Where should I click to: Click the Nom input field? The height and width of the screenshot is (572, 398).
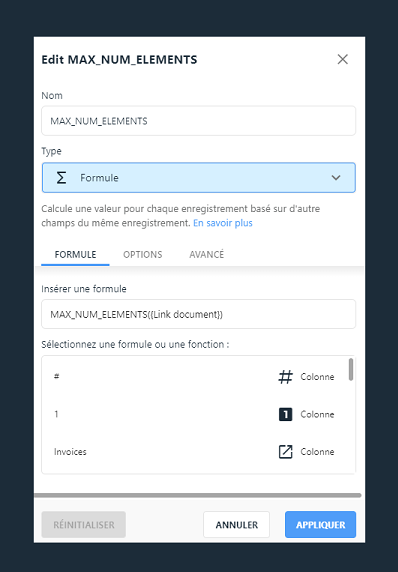pyautogui.click(x=198, y=121)
